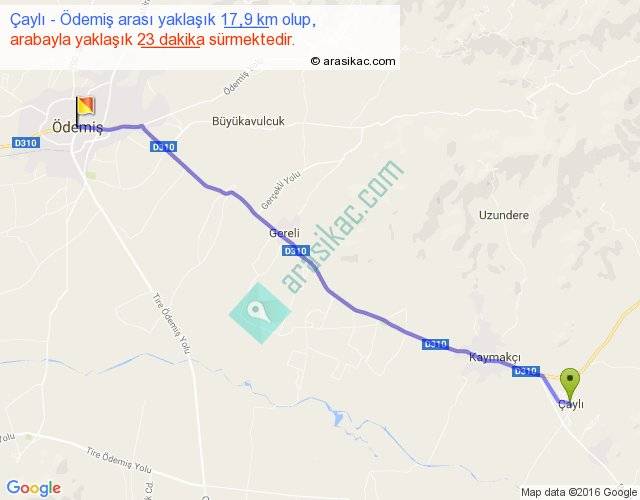Click the Ödemiş city name label
The image size is (640, 500).
click(78, 127)
